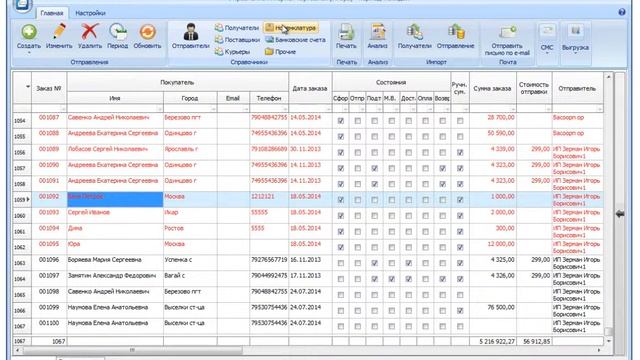
Task: Open the Заказ № filter dropdown
Action: tap(63, 109)
